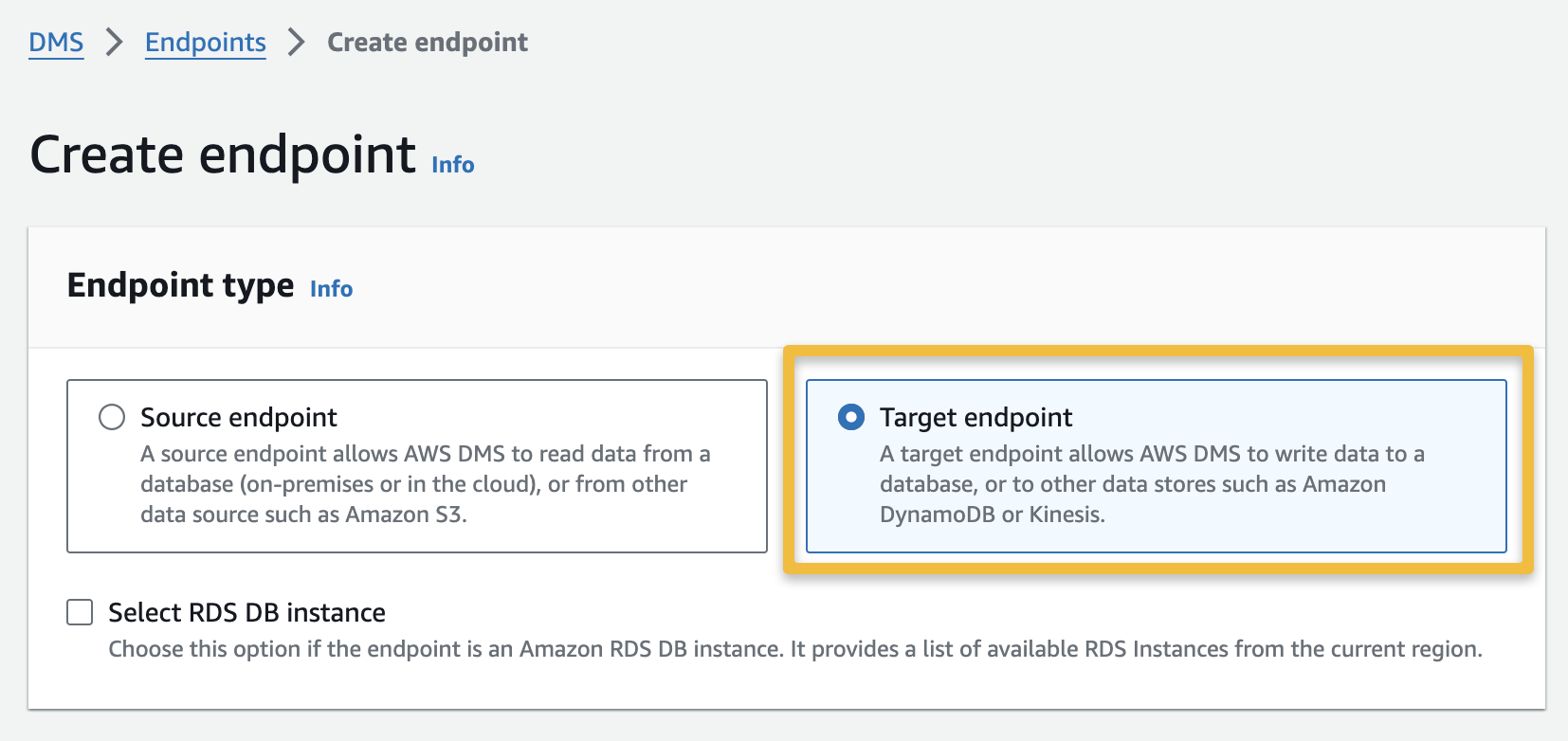Click the Target endpoint option card
Image resolution: width=1568 pixels, height=741 pixels.
tap(1156, 465)
